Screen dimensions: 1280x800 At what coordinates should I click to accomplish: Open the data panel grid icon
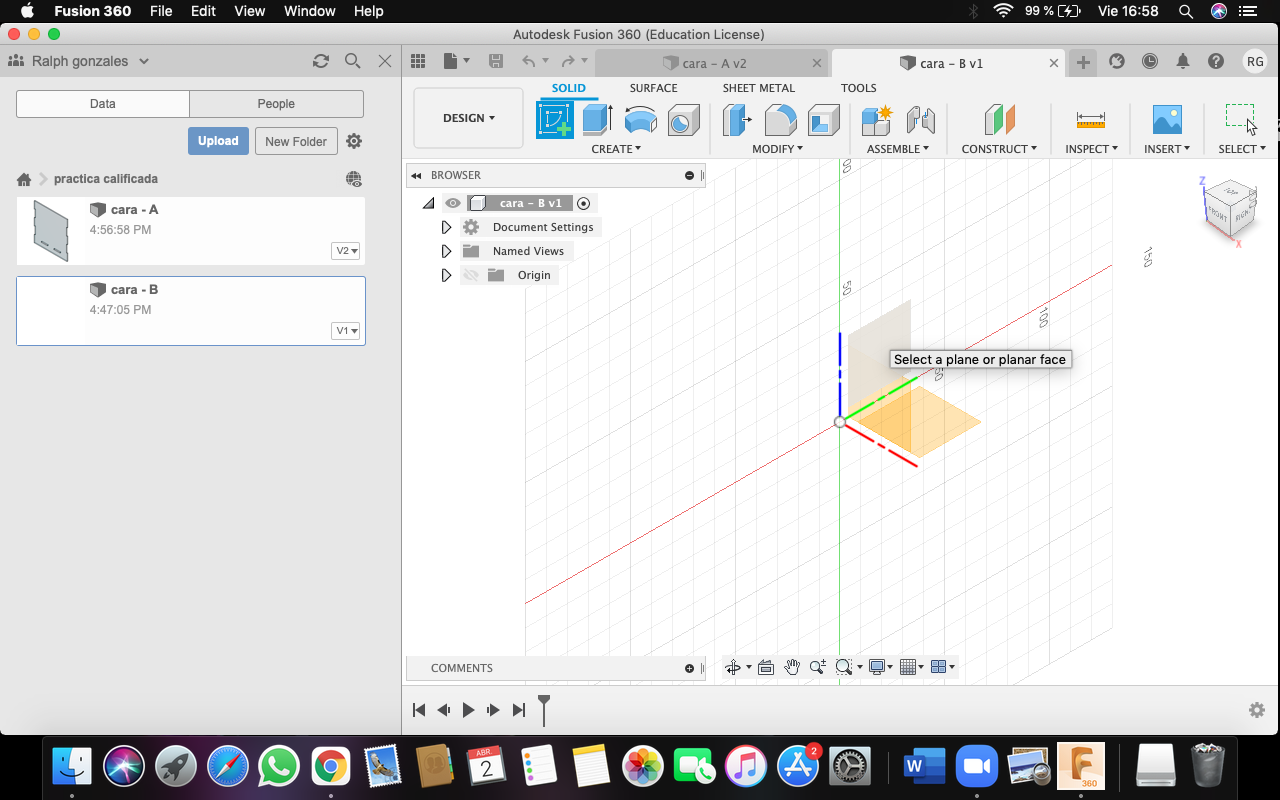[418, 61]
